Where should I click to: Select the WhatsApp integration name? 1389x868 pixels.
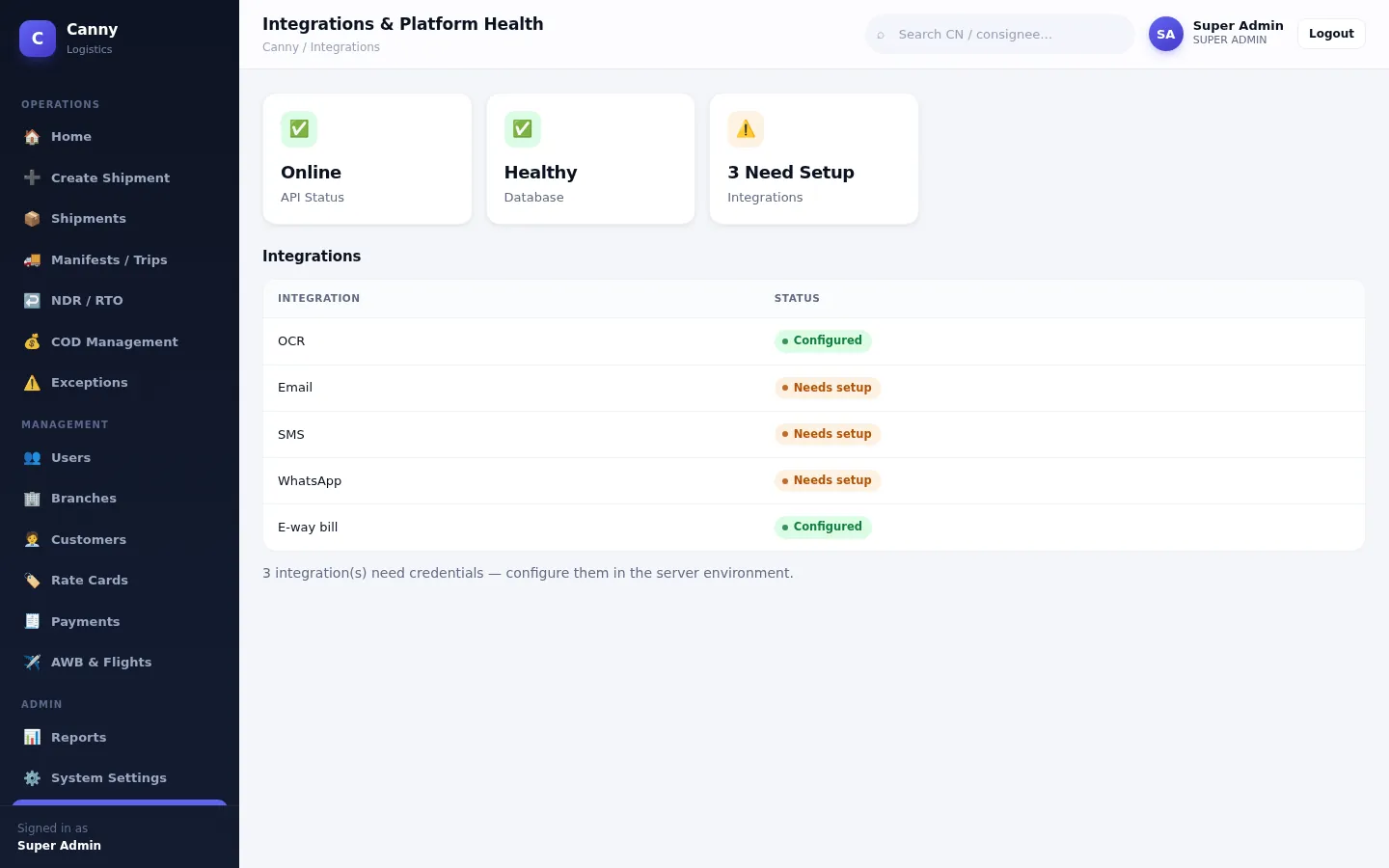[310, 481]
